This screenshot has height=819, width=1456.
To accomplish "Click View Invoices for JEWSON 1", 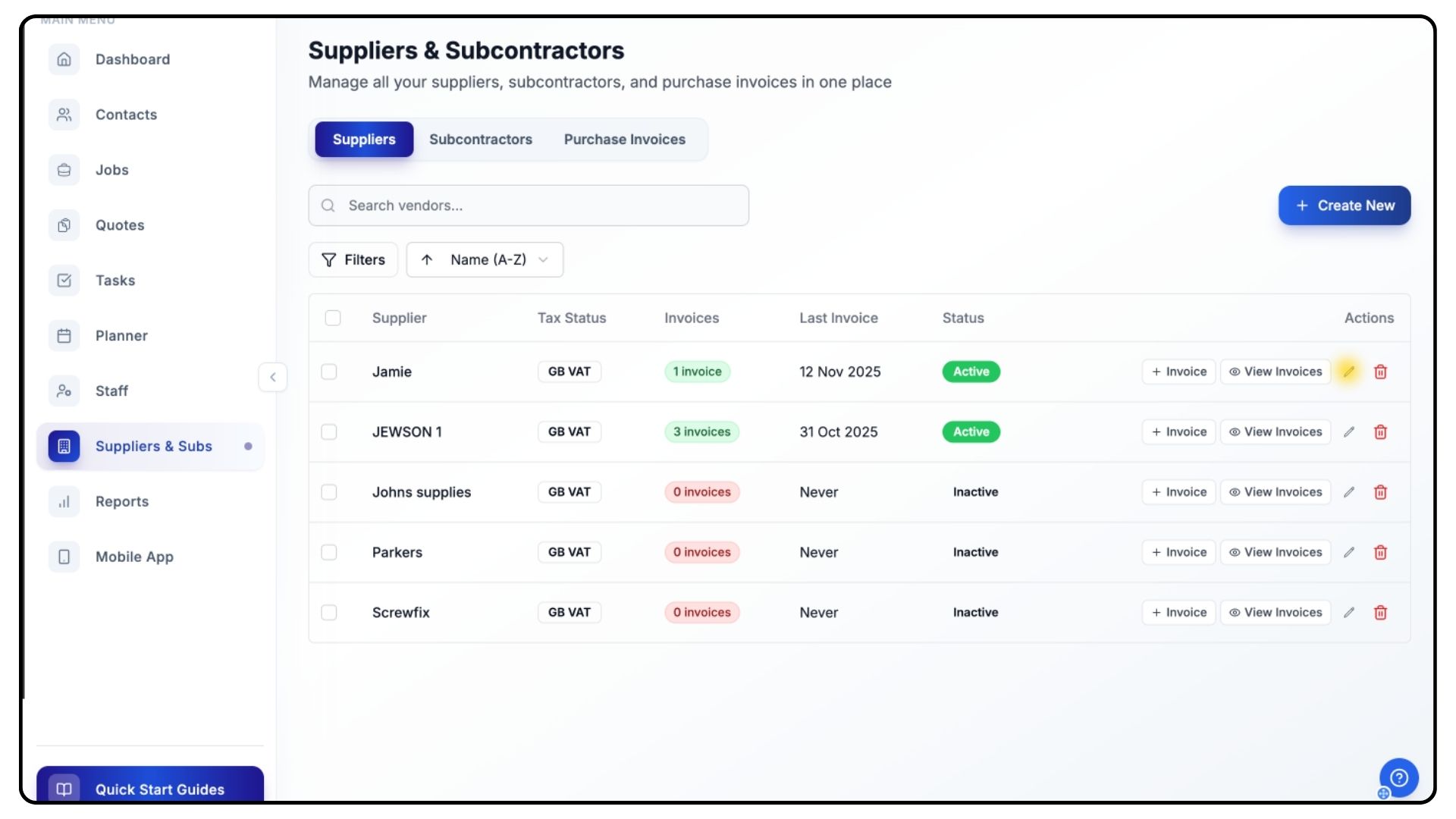I will tap(1276, 432).
